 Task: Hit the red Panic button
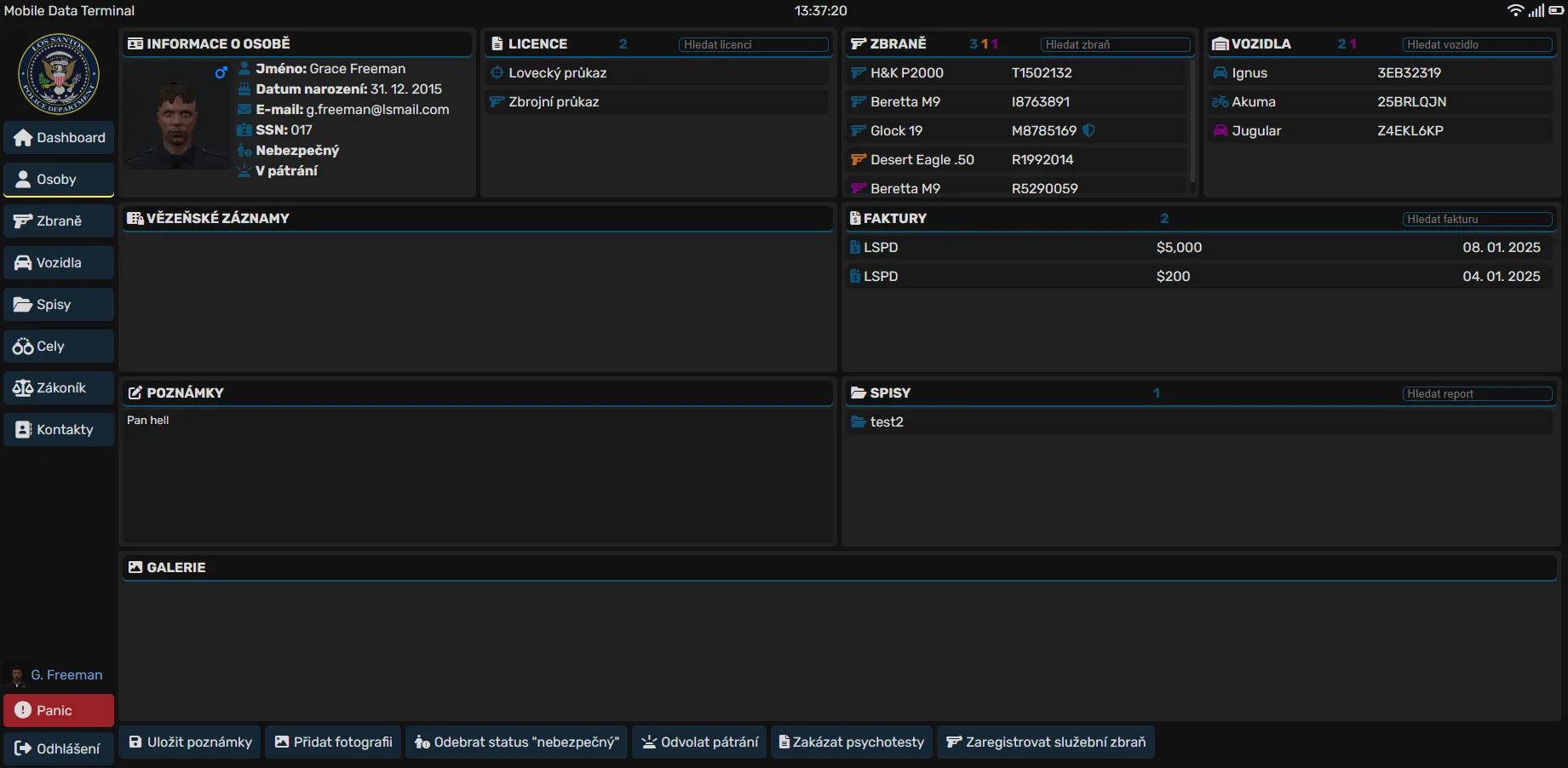tap(59, 710)
